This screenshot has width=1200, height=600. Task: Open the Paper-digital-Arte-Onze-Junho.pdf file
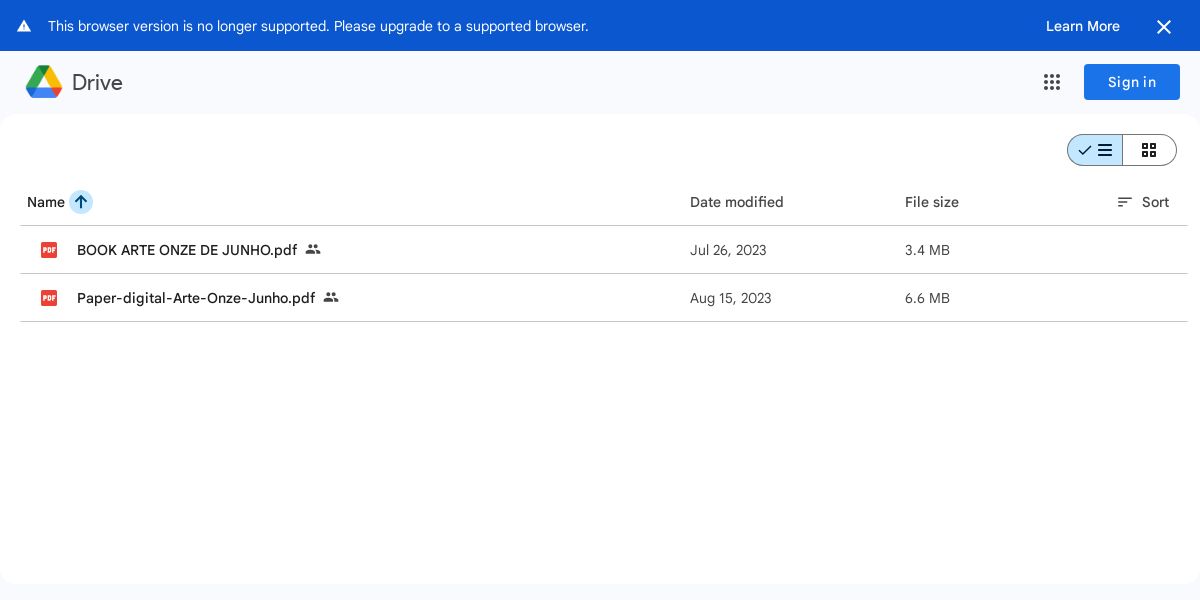click(196, 298)
